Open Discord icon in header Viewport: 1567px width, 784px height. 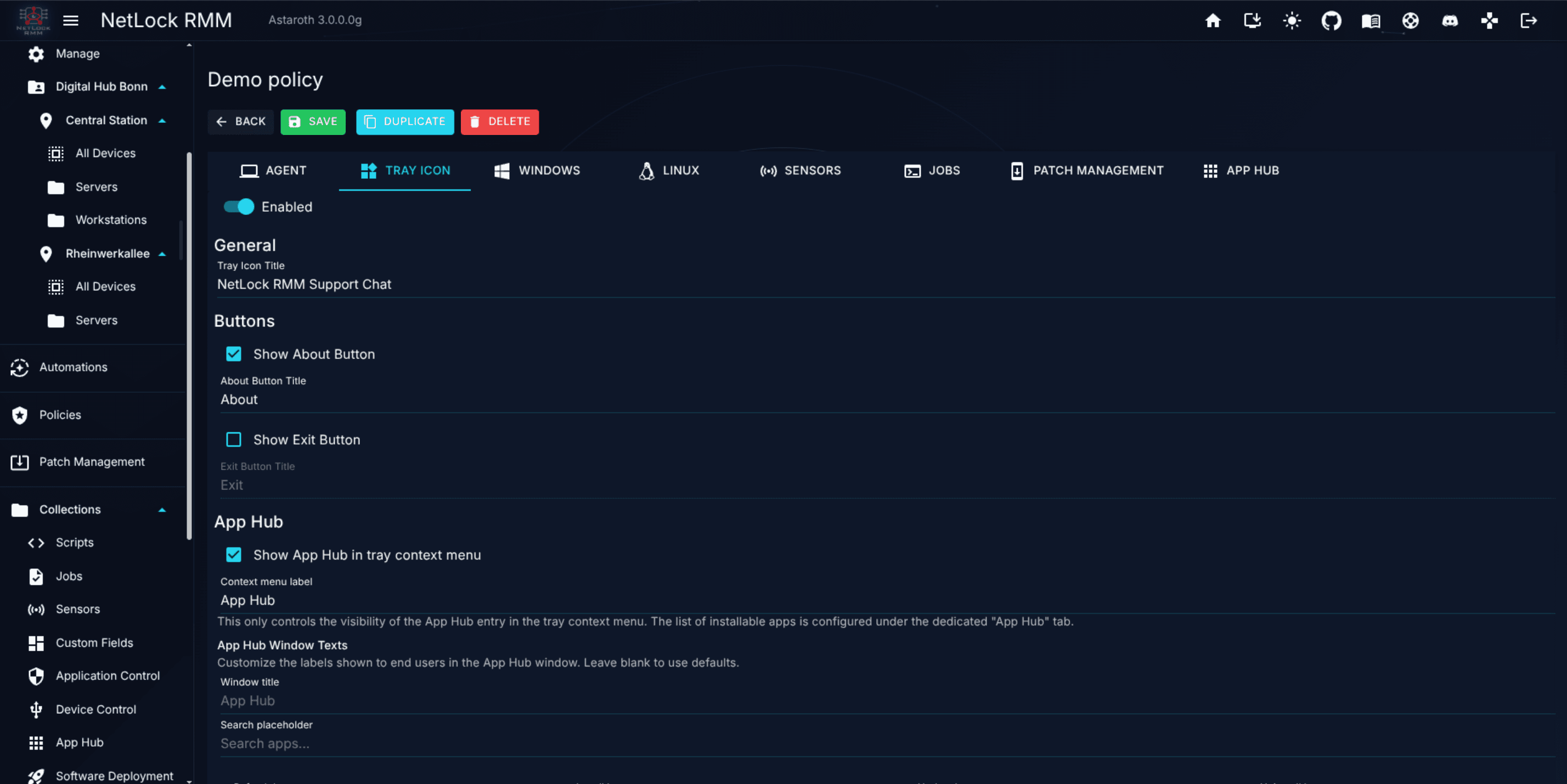(x=1450, y=21)
